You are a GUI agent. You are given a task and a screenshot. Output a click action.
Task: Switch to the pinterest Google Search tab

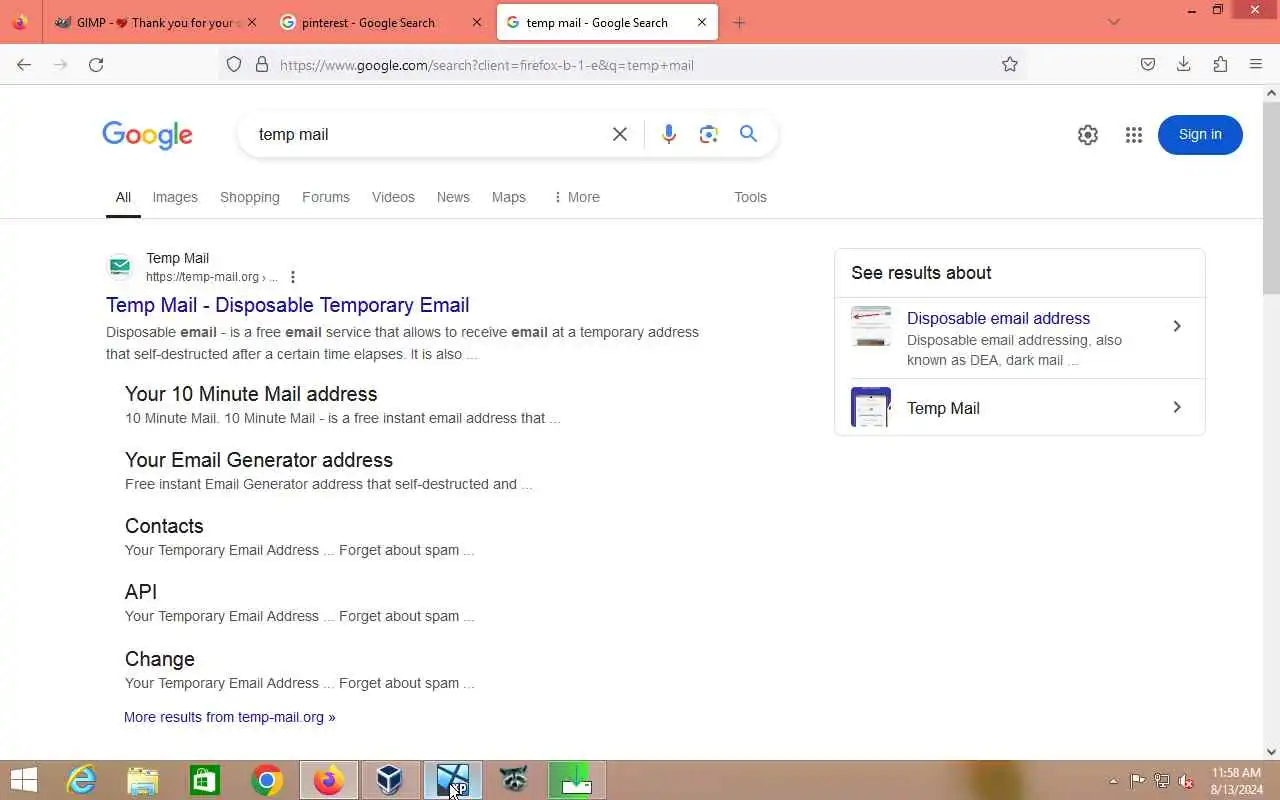tap(380, 22)
